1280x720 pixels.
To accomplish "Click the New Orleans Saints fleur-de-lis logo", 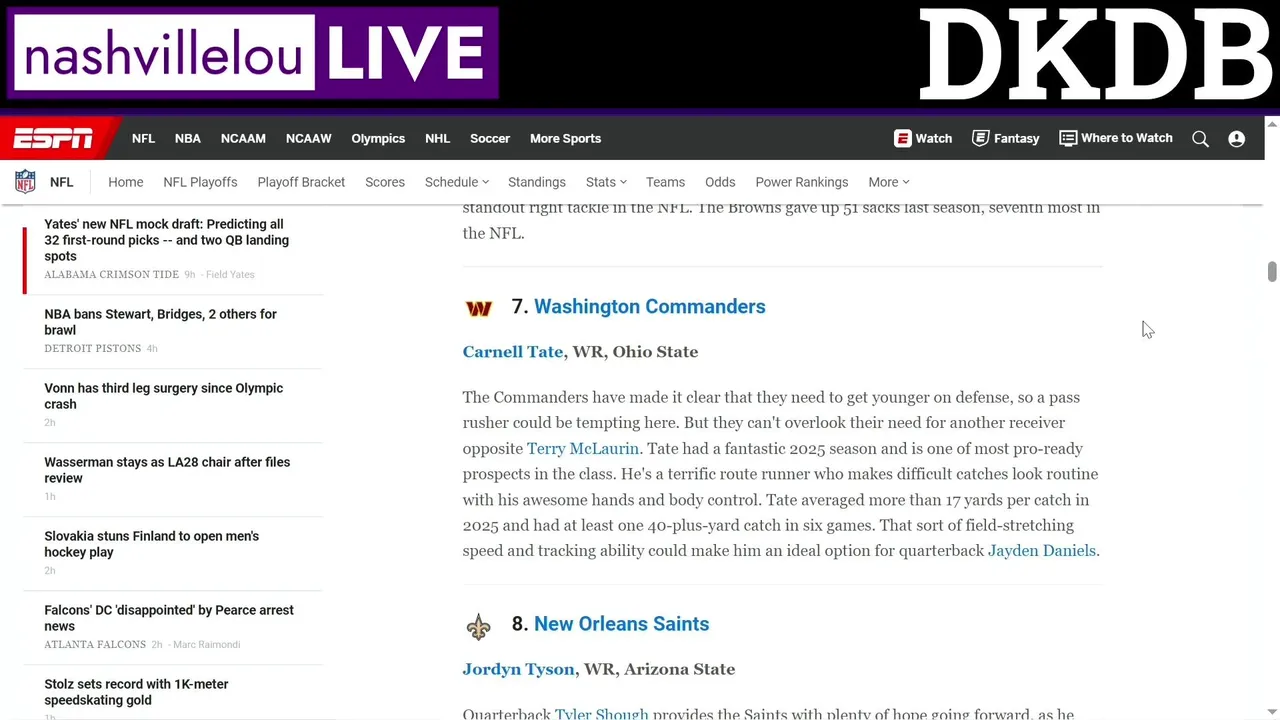I will coord(478,626).
